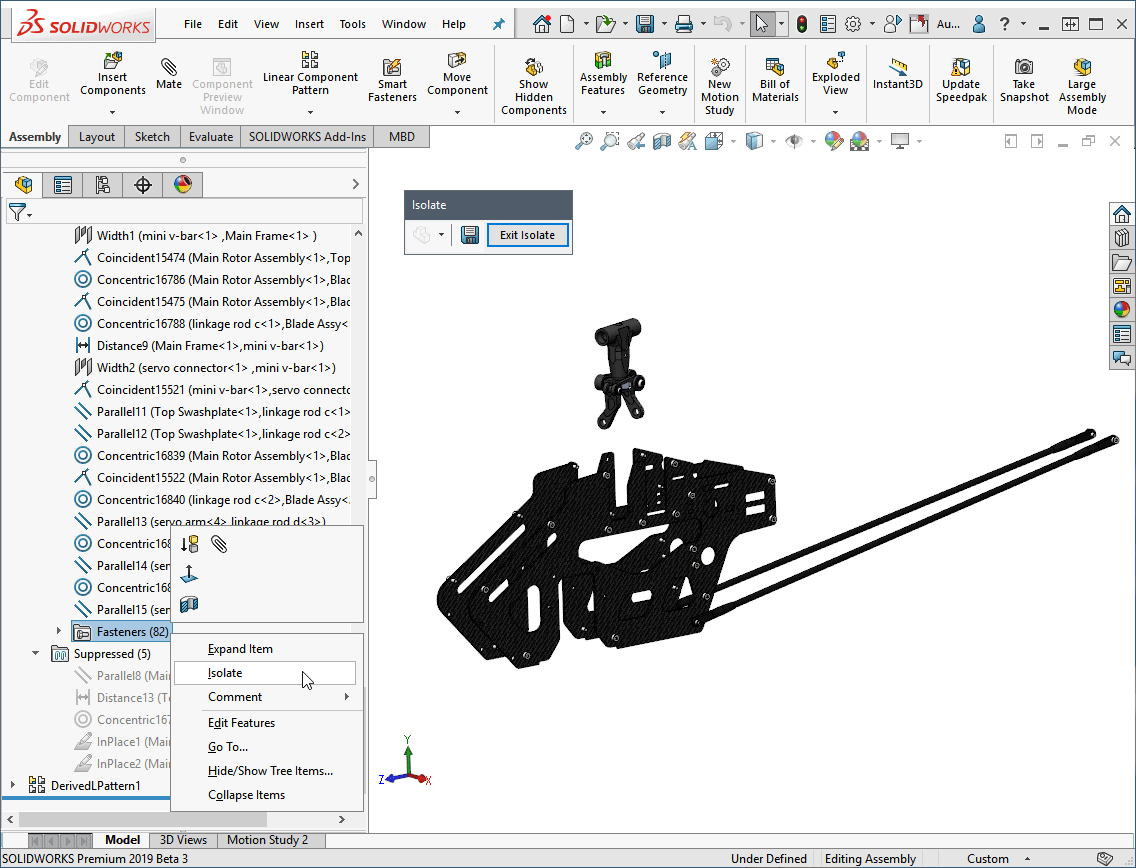Click the Zoom to Area icon
Viewport: 1136px width, 868px height.
tap(610, 141)
